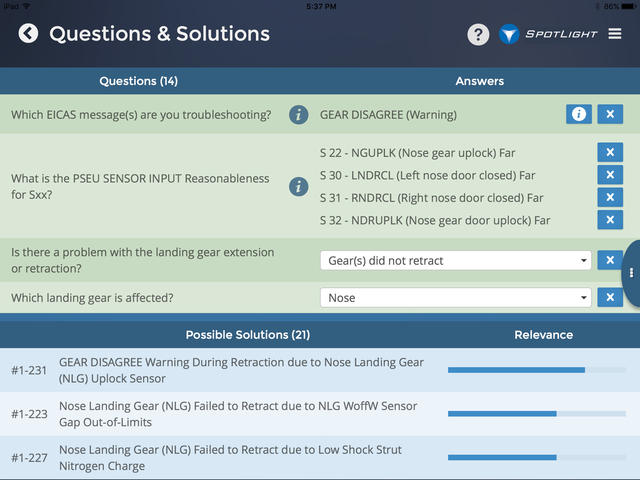The height and width of the screenshot is (480, 640).
Task: Select the Questions (14) header
Action: click(x=138, y=81)
